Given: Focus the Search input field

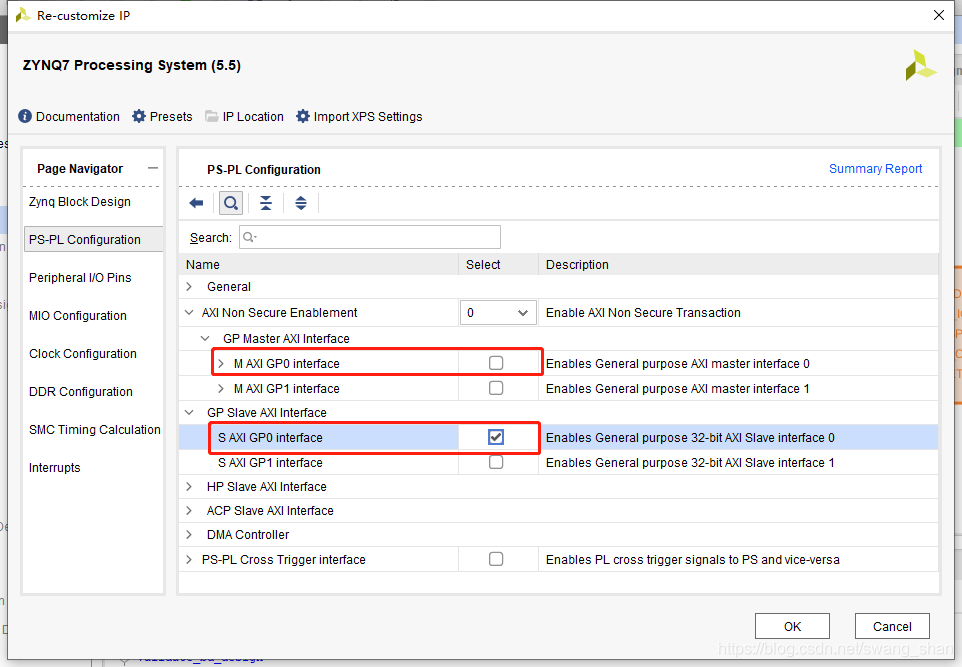Looking at the screenshot, I should pyautogui.click(x=370, y=237).
